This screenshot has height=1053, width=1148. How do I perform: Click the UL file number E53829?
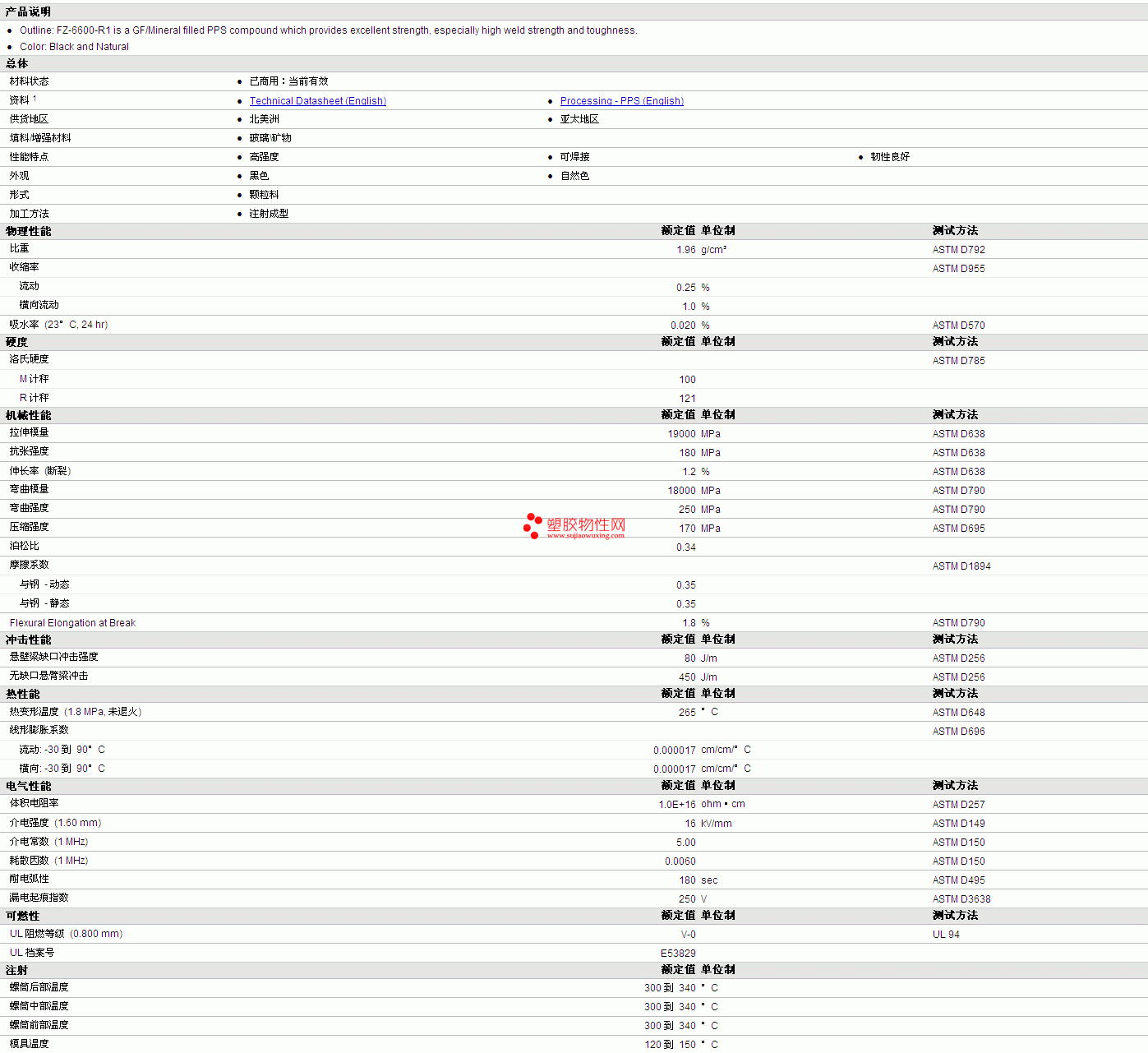point(678,954)
